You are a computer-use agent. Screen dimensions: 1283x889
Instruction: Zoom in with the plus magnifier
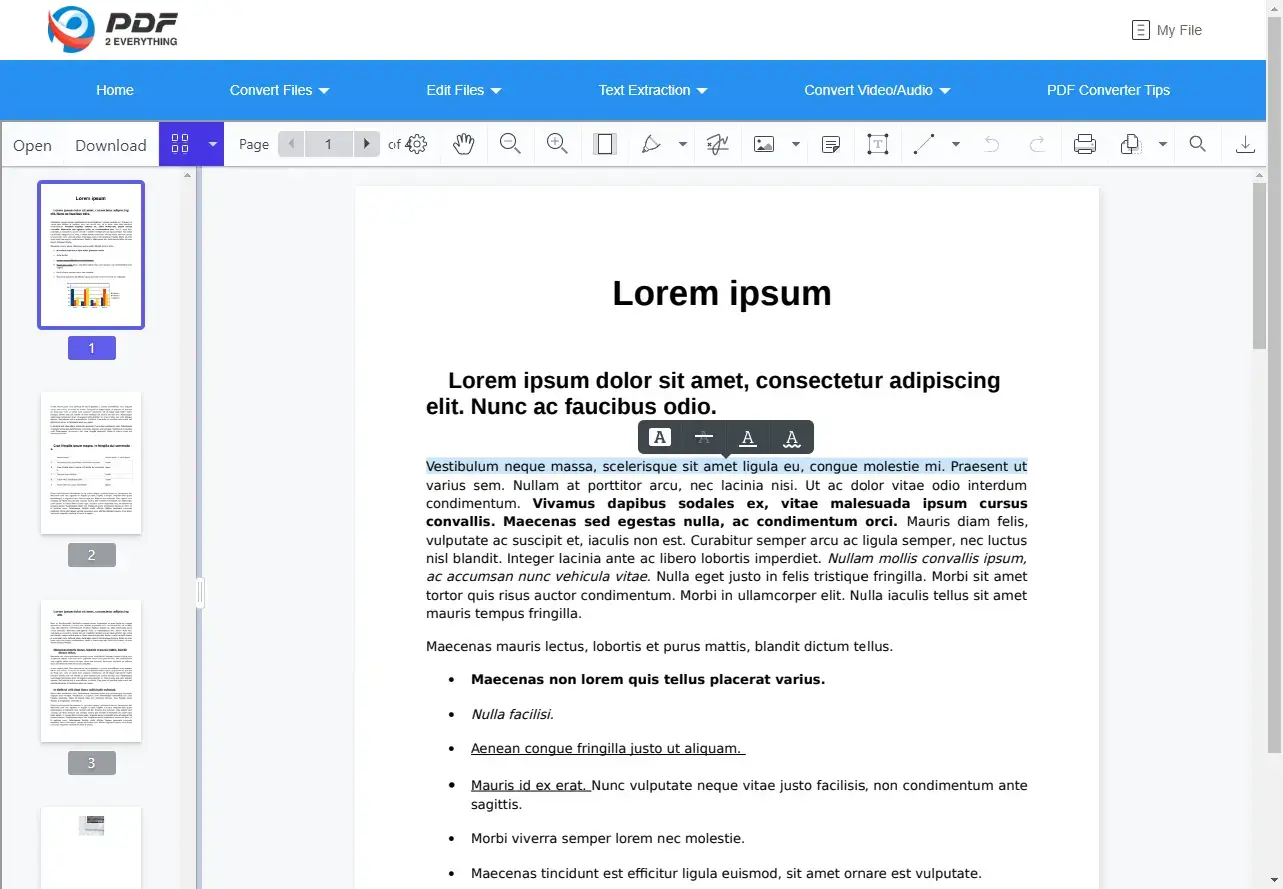pyautogui.click(x=557, y=144)
